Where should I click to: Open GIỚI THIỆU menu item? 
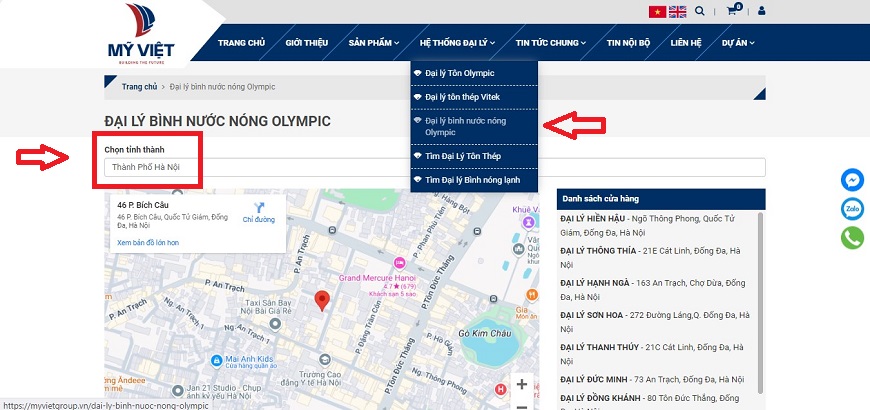coord(307,43)
